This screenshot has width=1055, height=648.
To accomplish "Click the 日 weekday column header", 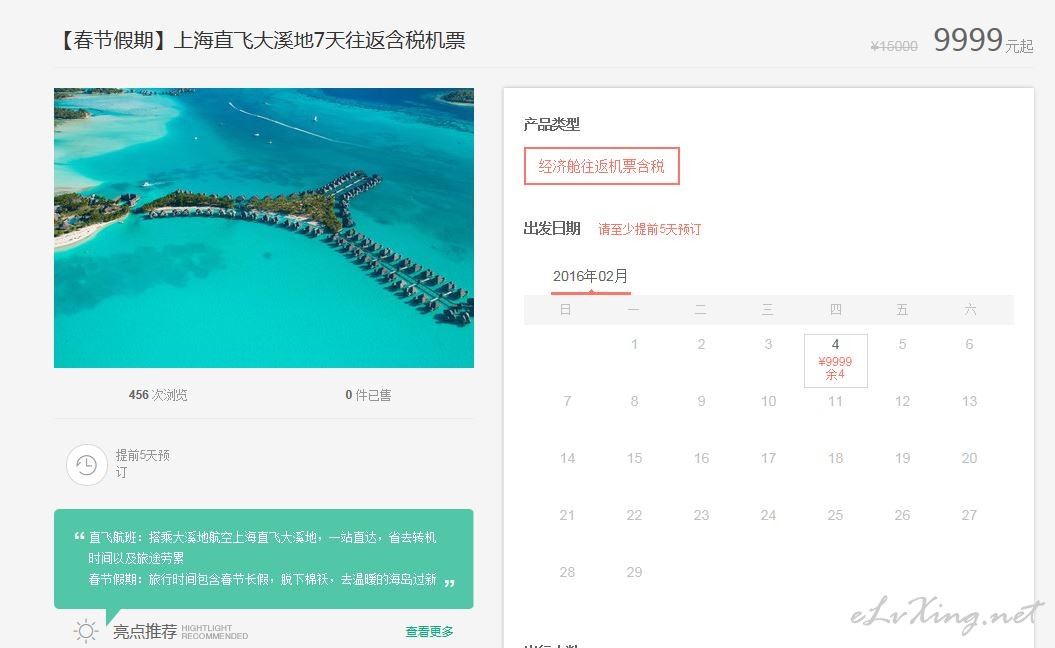I will 566,310.
